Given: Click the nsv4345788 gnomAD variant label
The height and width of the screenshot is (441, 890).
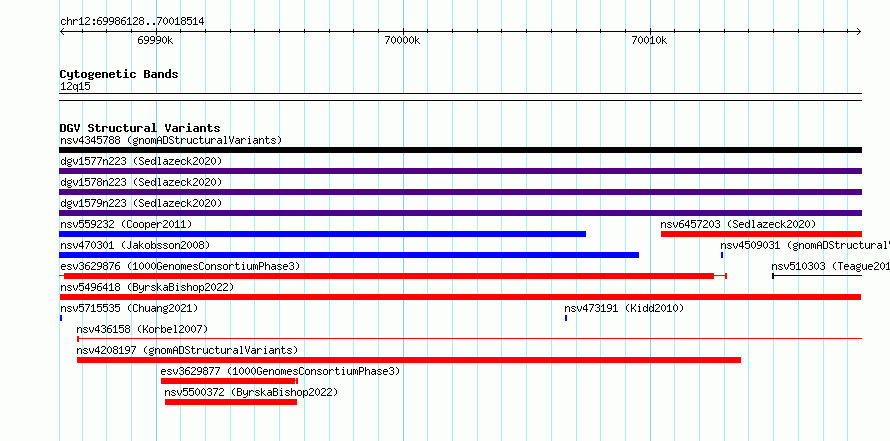Looking at the screenshot, I should pyautogui.click(x=171, y=140).
